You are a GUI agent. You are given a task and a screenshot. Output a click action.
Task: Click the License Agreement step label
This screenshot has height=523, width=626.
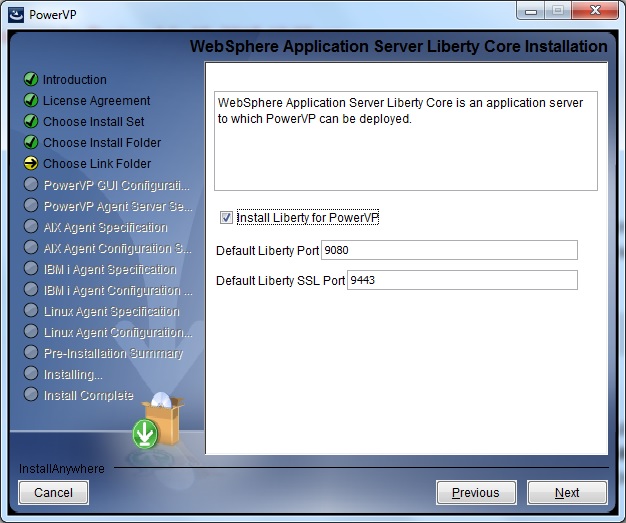click(x=97, y=100)
